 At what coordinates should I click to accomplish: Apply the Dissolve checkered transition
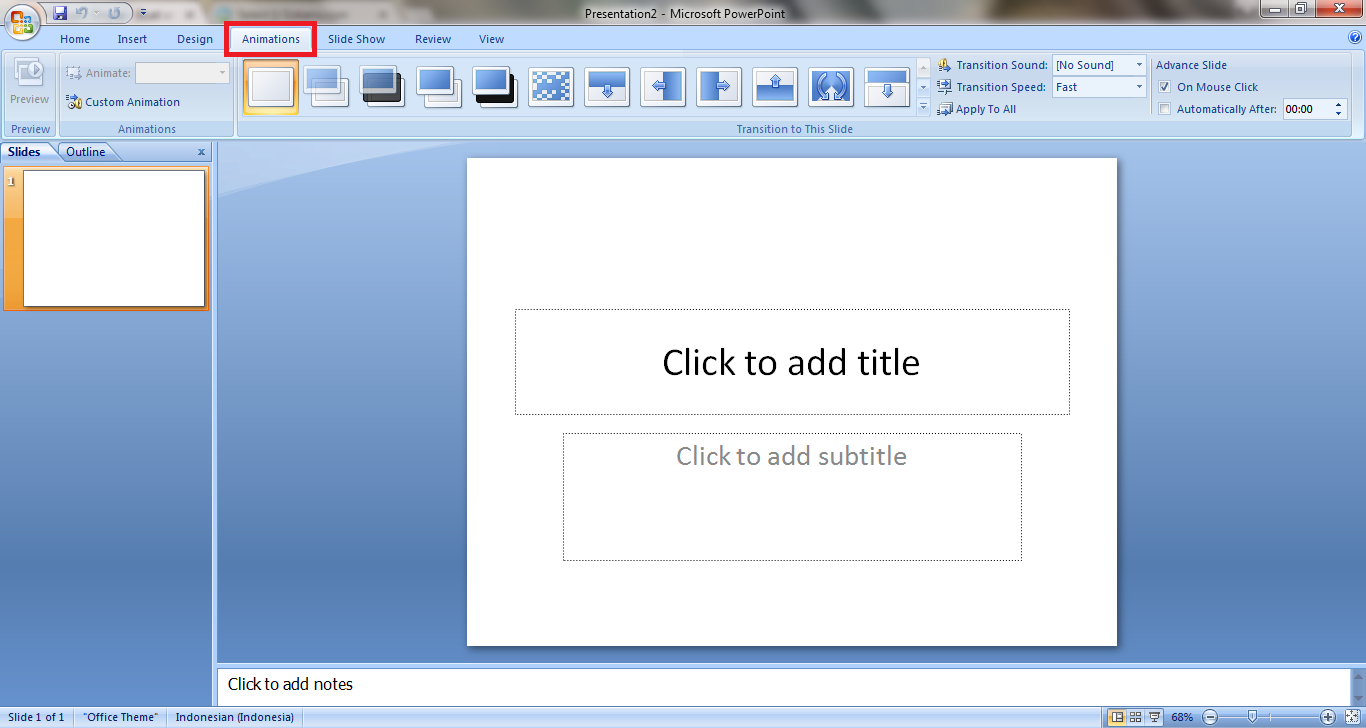click(x=551, y=87)
